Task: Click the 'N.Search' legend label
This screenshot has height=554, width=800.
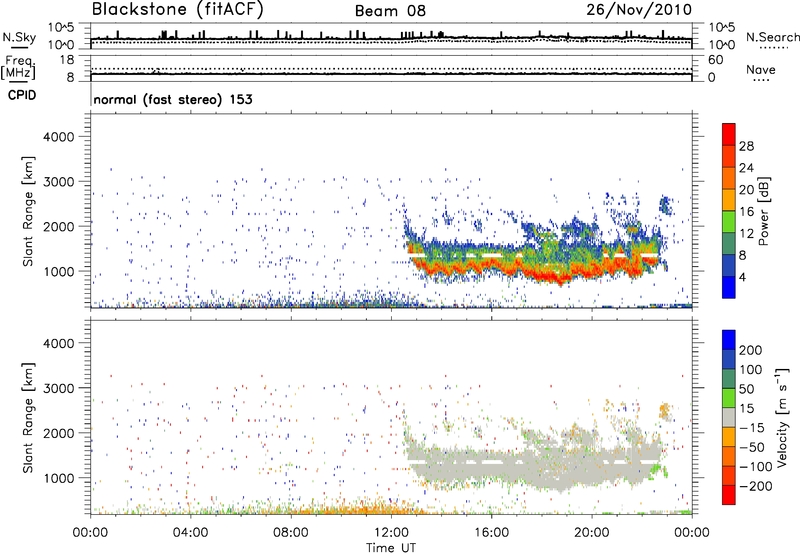Action: 772,37
